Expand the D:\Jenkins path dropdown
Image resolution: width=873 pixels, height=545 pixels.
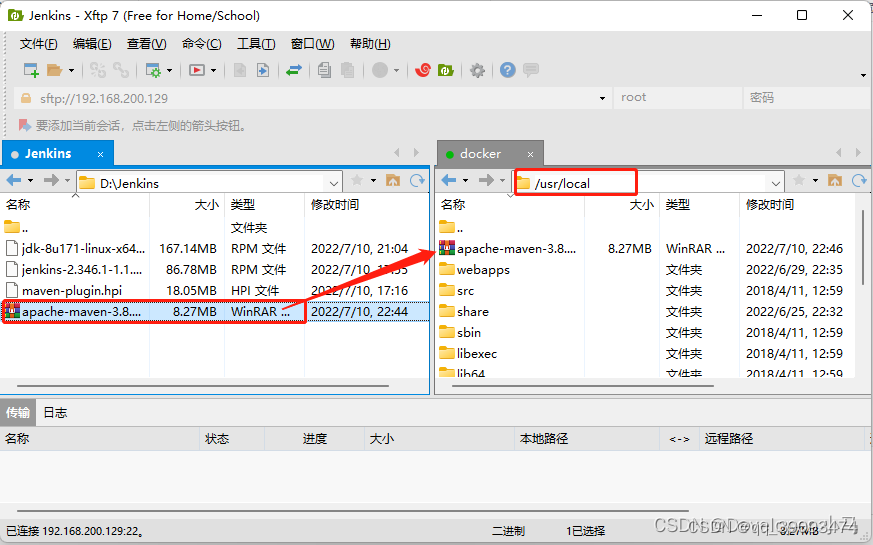333,183
